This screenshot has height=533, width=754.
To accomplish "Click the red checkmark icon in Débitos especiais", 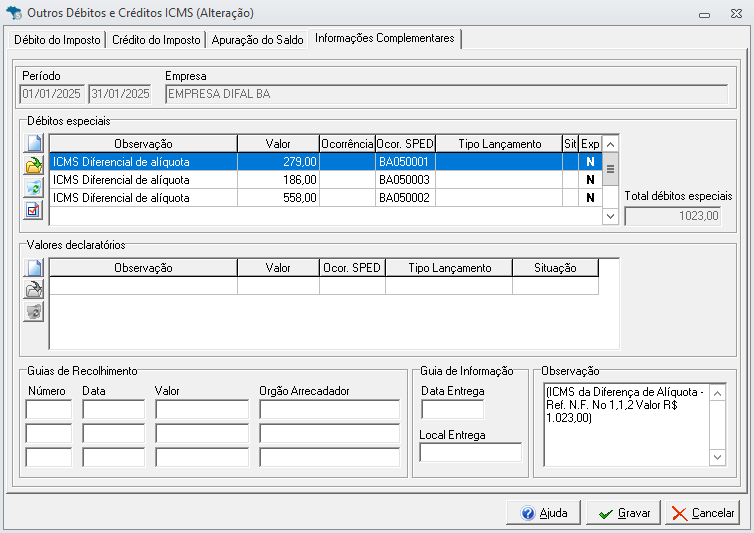I will (x=34, y=210).
